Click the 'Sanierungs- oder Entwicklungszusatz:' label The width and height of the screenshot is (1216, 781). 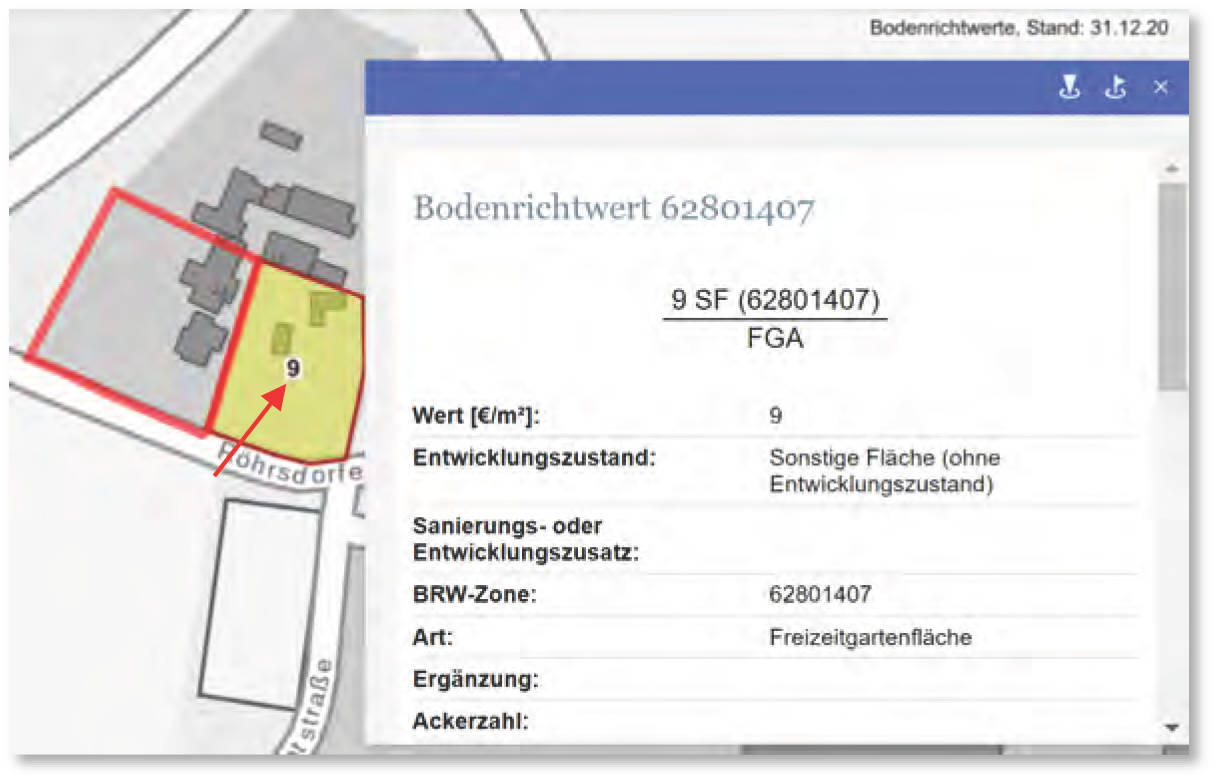click(x=526, y=538)
